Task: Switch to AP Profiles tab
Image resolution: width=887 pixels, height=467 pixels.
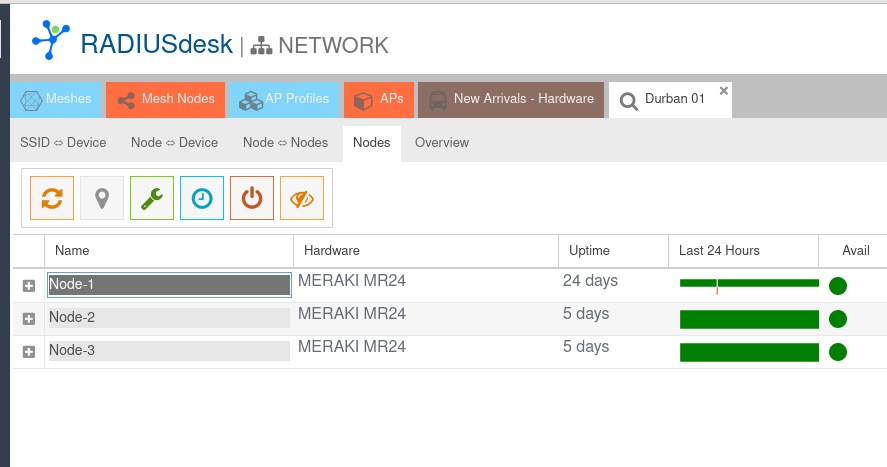Action: pos(285,99)
